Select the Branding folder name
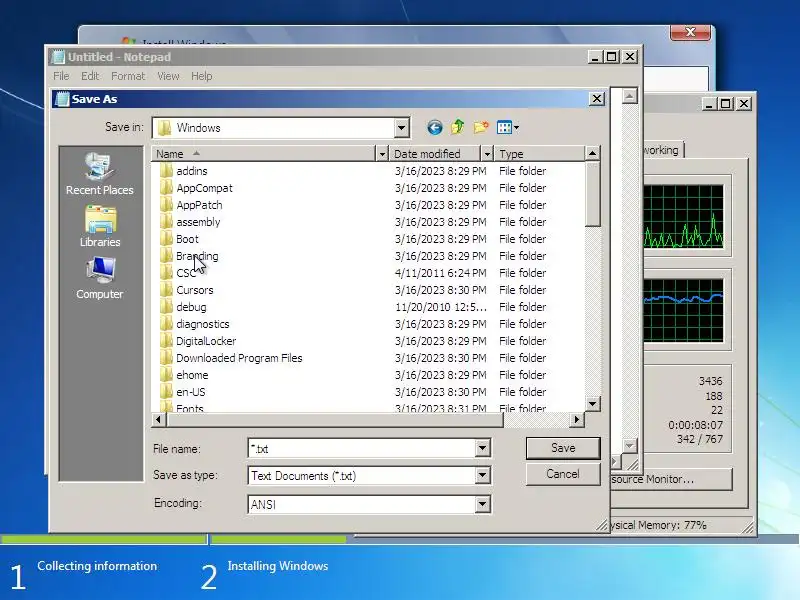The width and height of the screenshot is (800, 600). [x=197, y=256]
